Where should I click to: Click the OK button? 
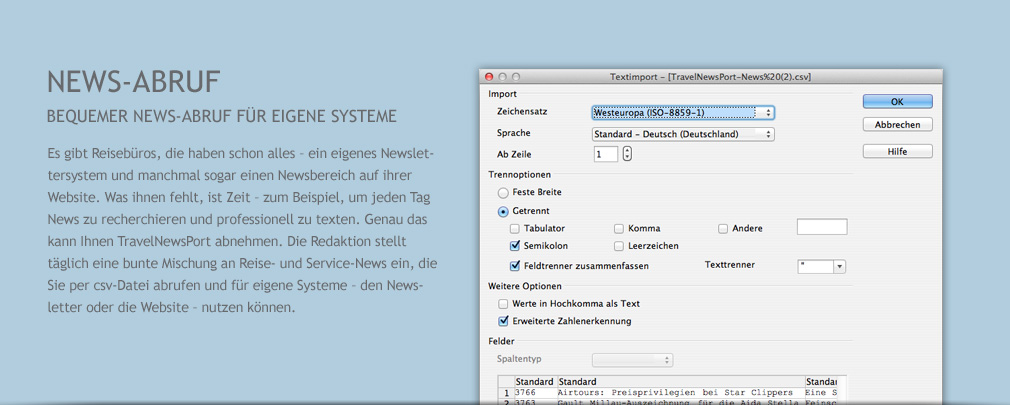click(897, 102)
